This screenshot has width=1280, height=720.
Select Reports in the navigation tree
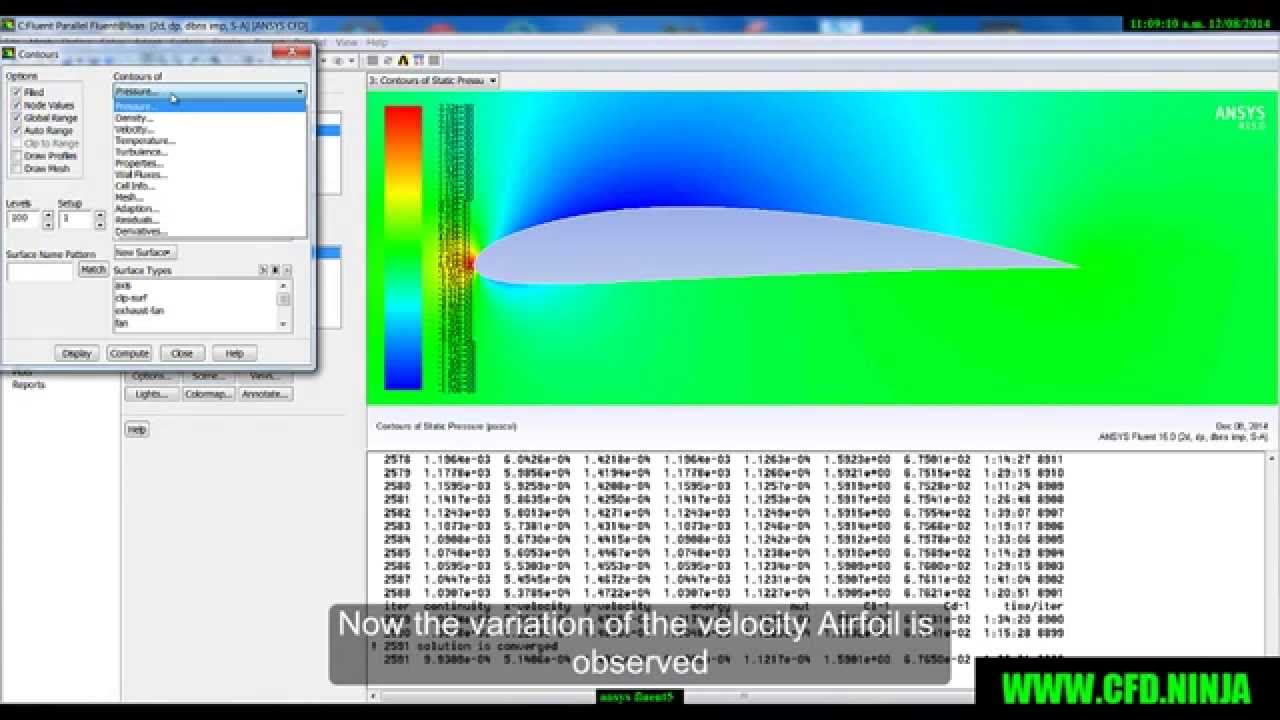[28, 385]
